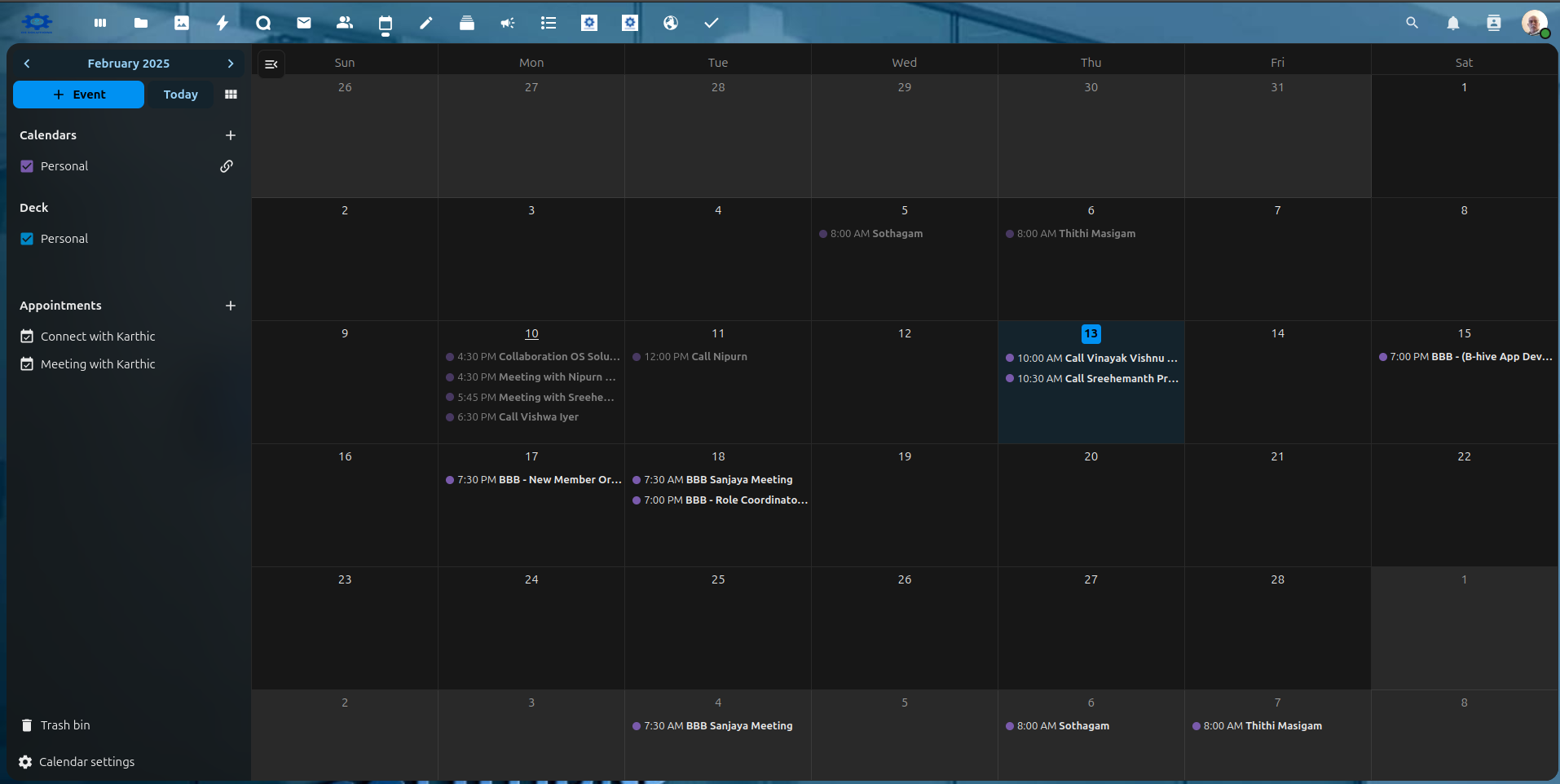Open the calendar view selector grid icon

click(231, 95)
